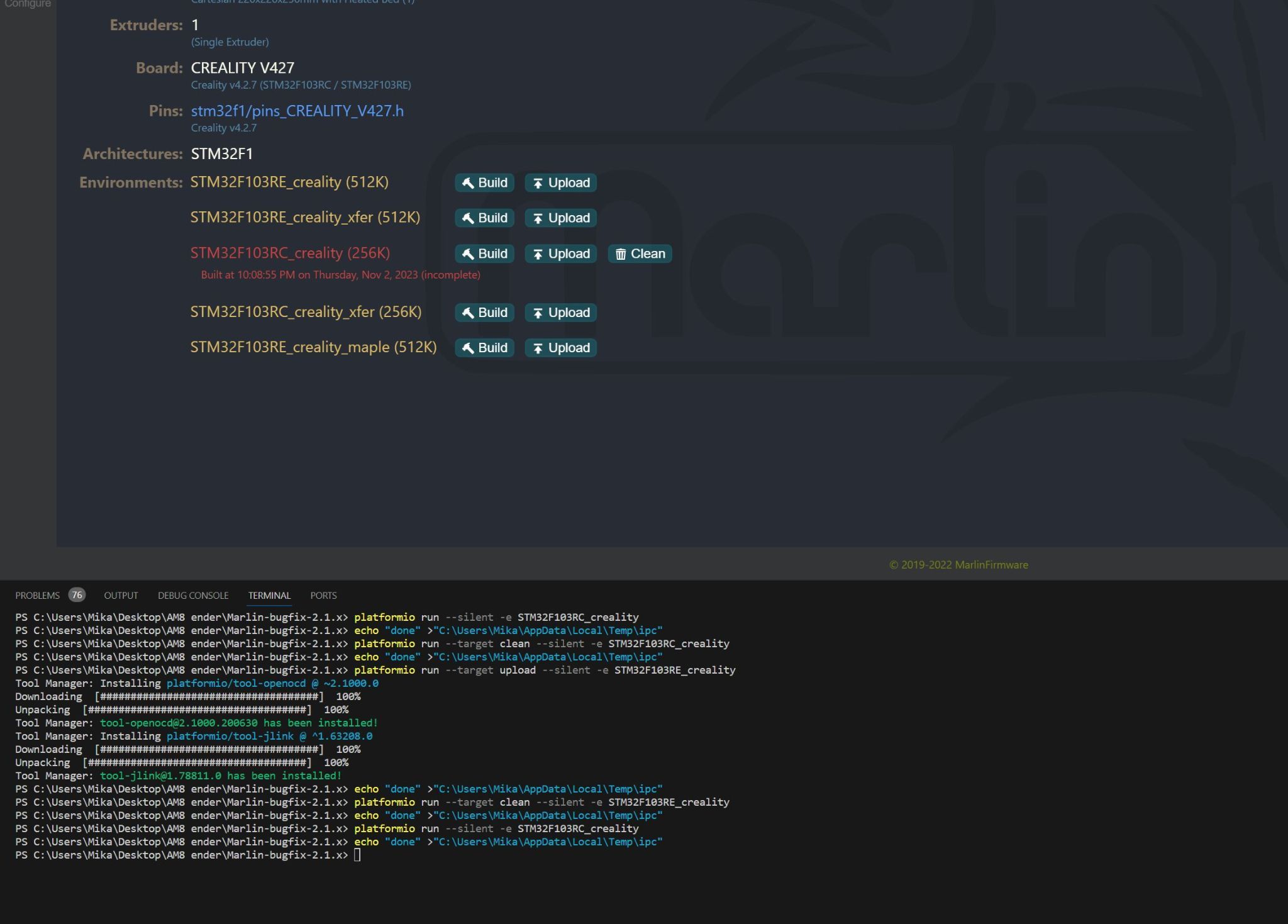Screen dimensions: 1288x924
Task: Switch to the Debug Console tab
Action: [193, 595]
